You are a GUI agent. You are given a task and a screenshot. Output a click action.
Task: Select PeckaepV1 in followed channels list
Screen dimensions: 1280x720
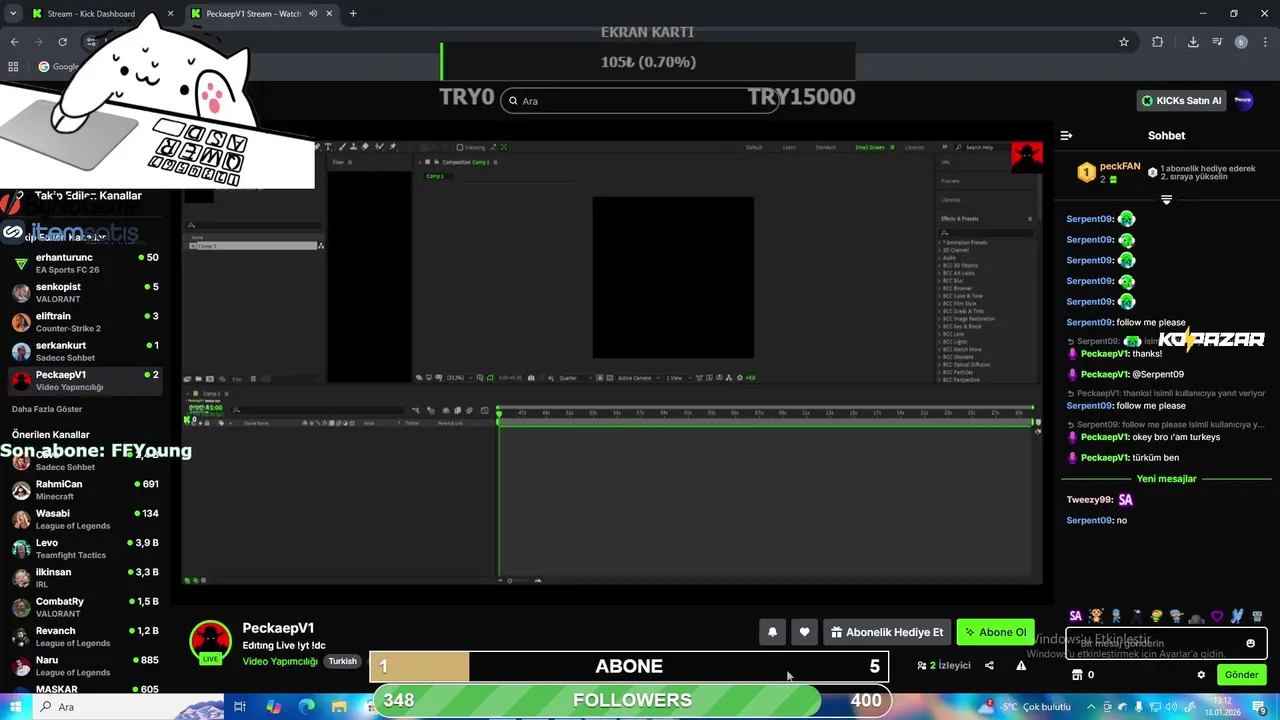click(x=85, y=380)
